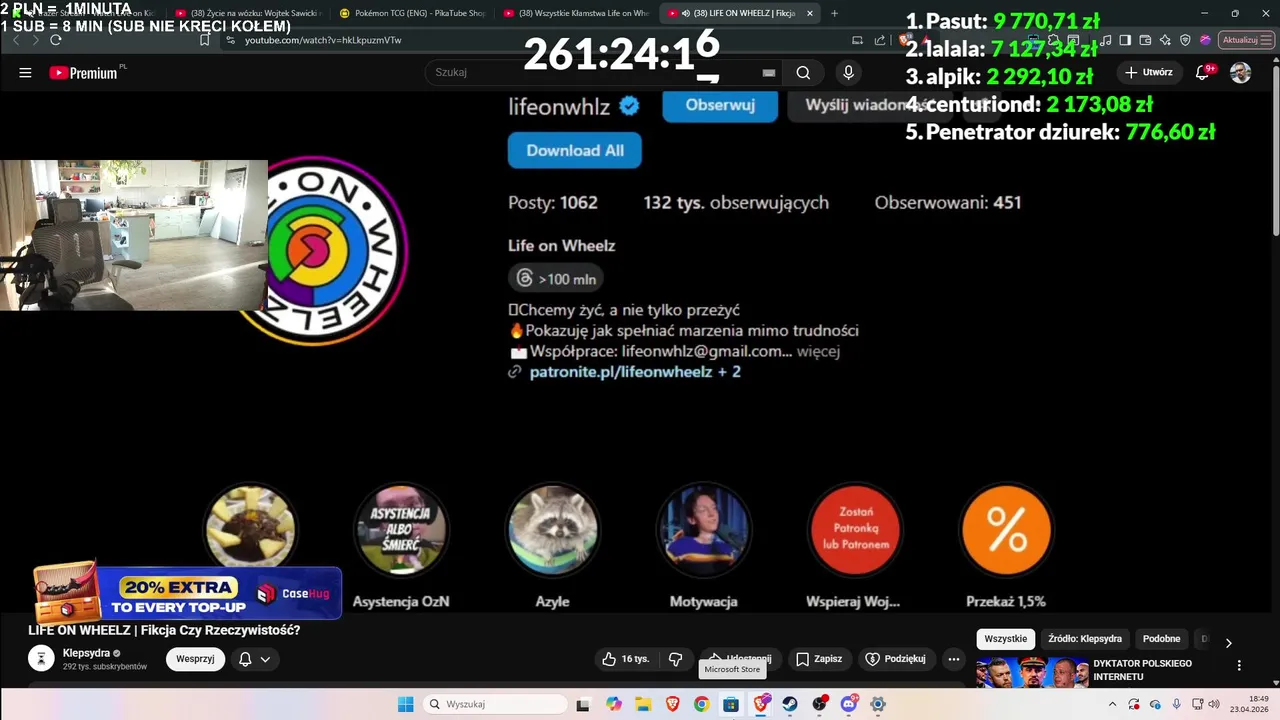Open the on-screen keyboard icon in search box
This screenshot has height=720, width=1280.
(x=769, y=72)
